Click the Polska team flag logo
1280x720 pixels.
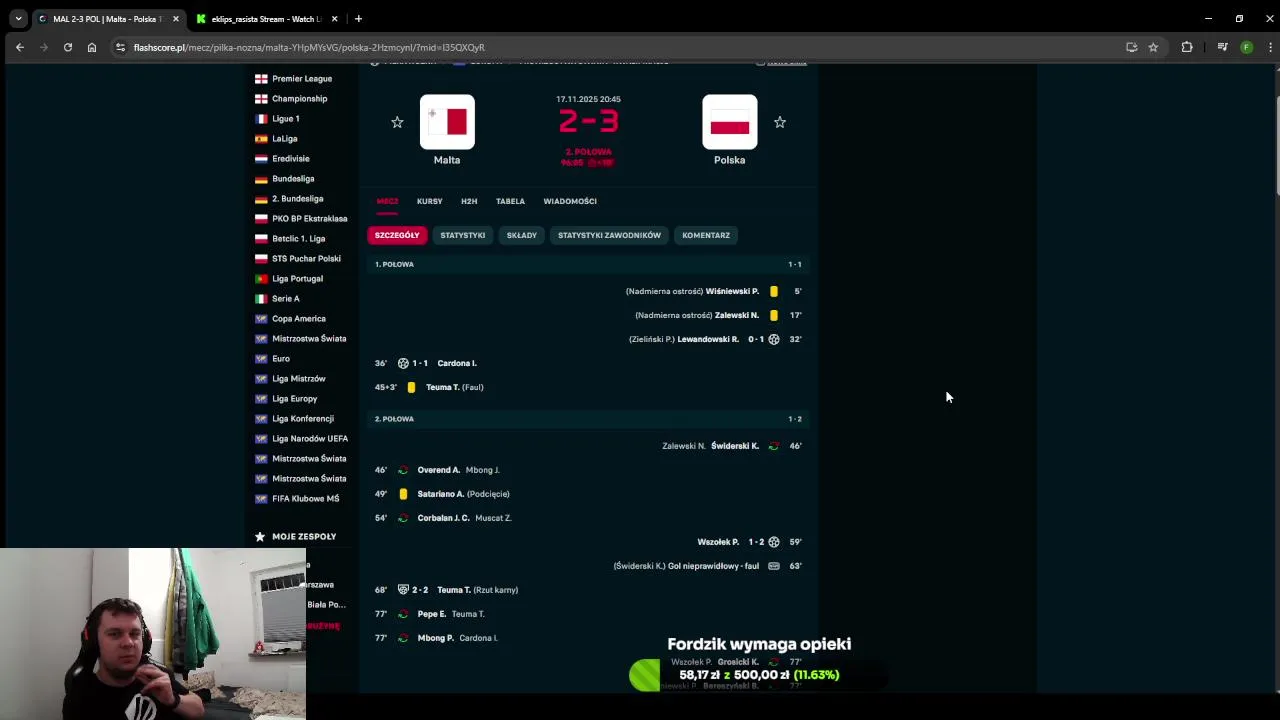point(730,122)
